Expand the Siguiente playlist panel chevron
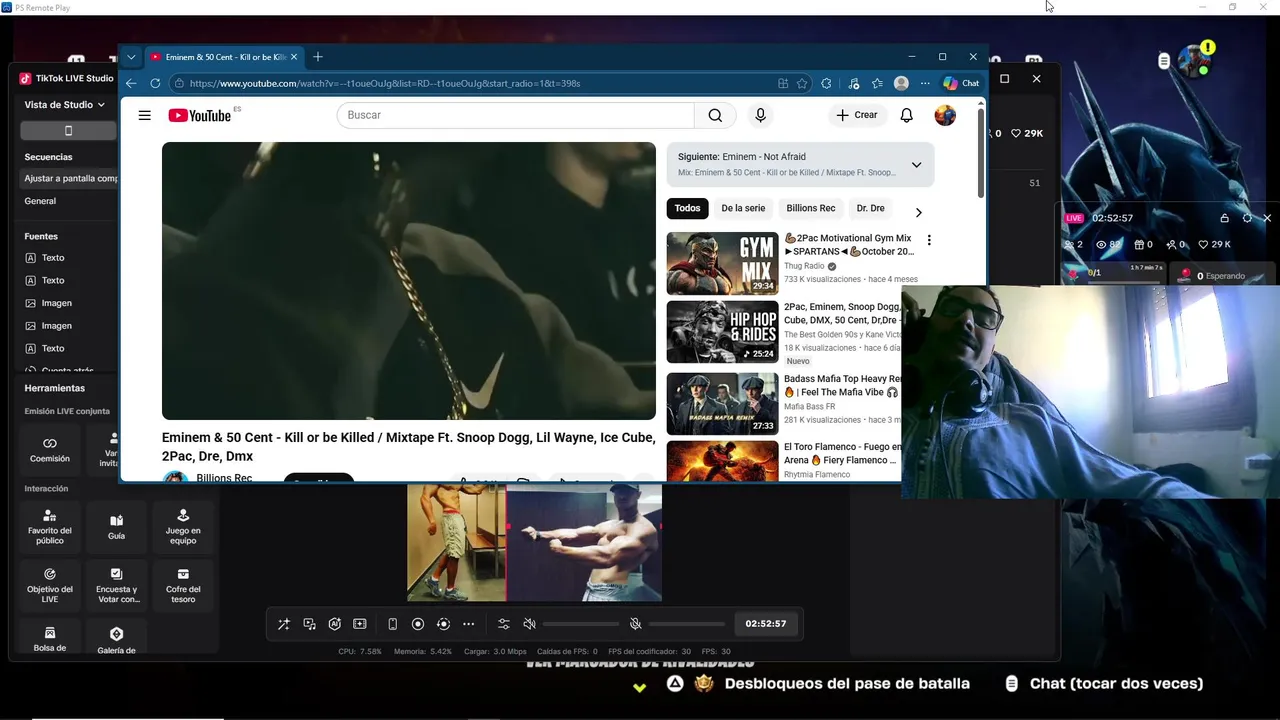1280x720 pixels. tap(916, 165)
